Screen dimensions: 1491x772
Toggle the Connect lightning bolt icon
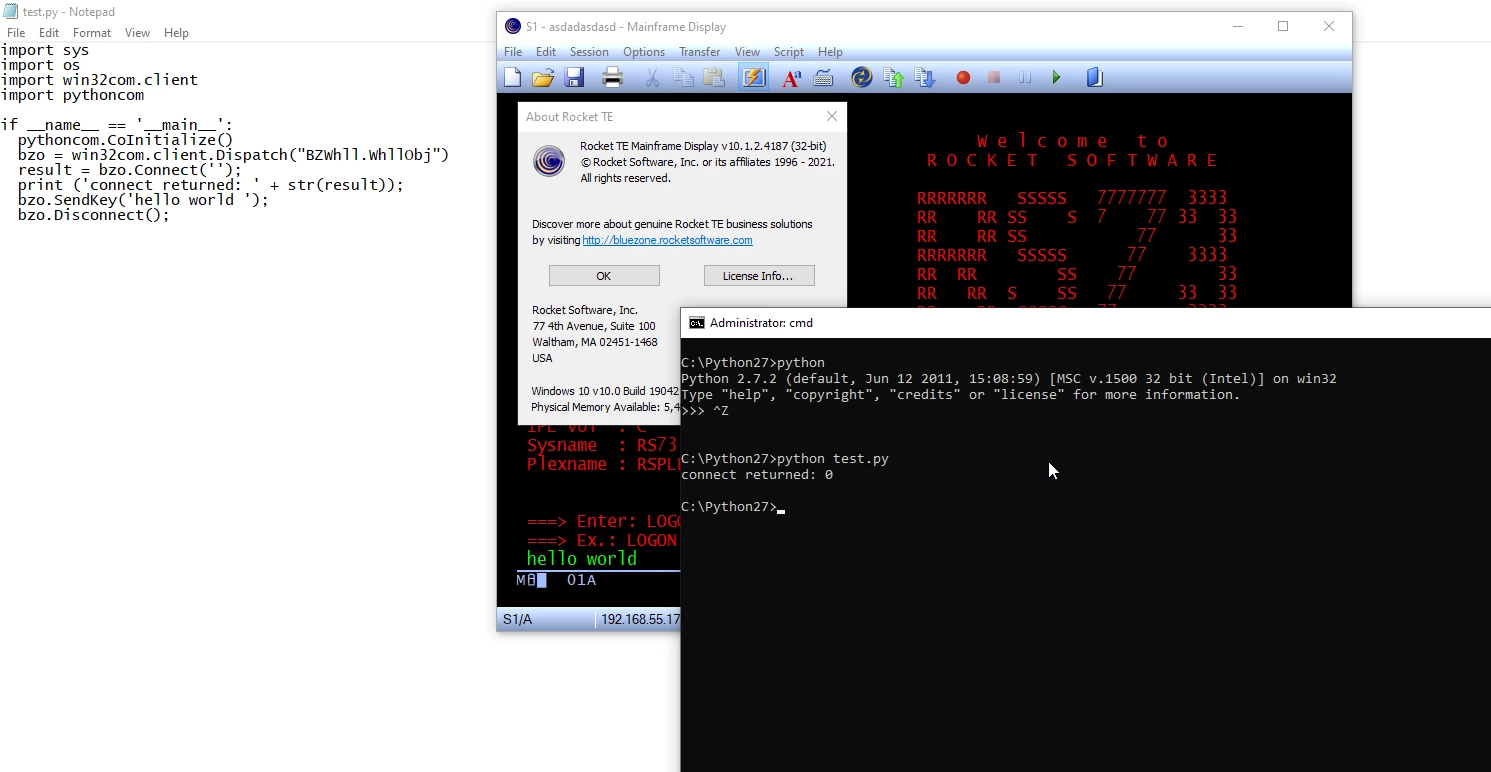point(753,77)
